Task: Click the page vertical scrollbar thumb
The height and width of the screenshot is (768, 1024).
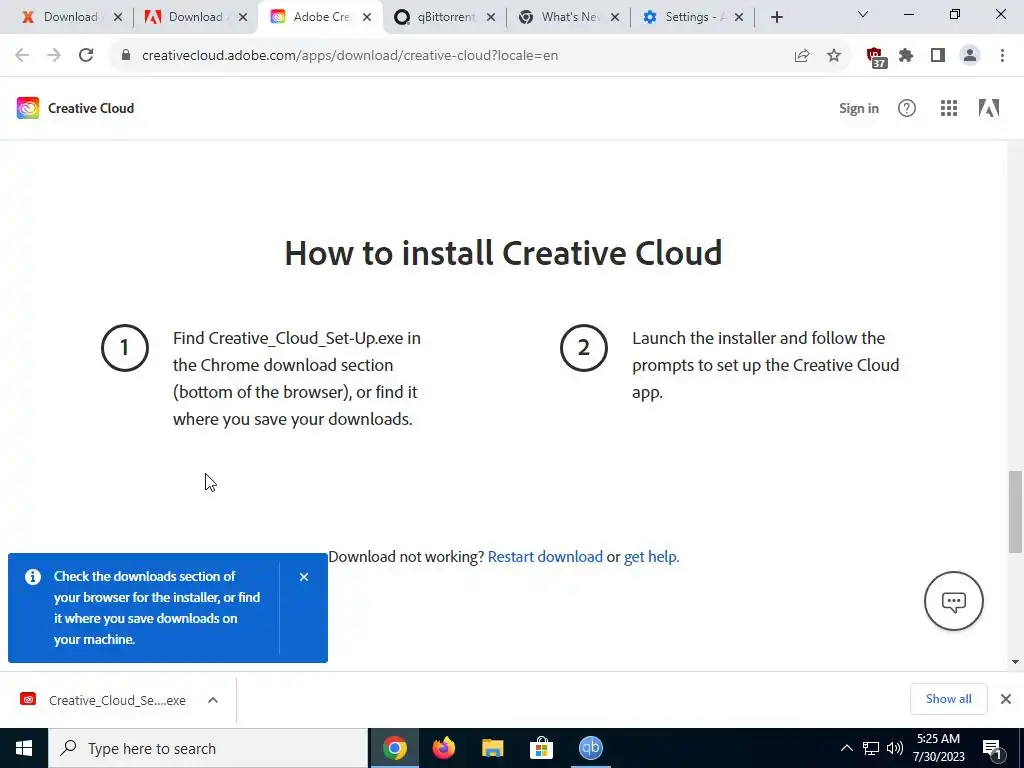Action: 1015,511
